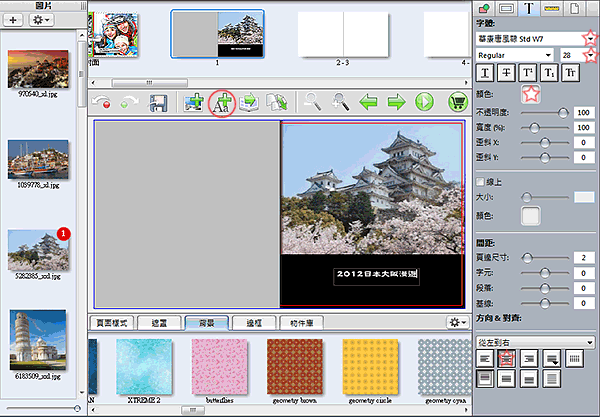Toggle the 線上 outline checkbox

(480, 182)
